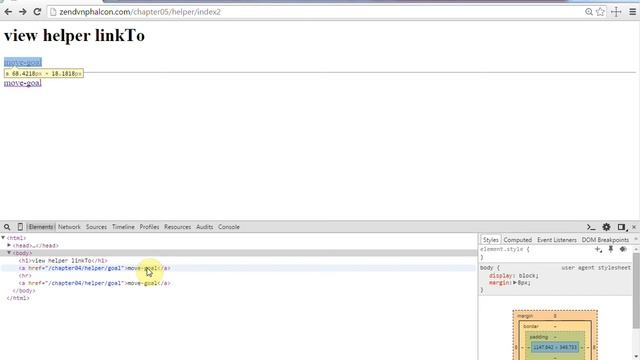Collapse the body node arrow
The width and height of the screenshot is (640, 360).
[x=9, y=253]
